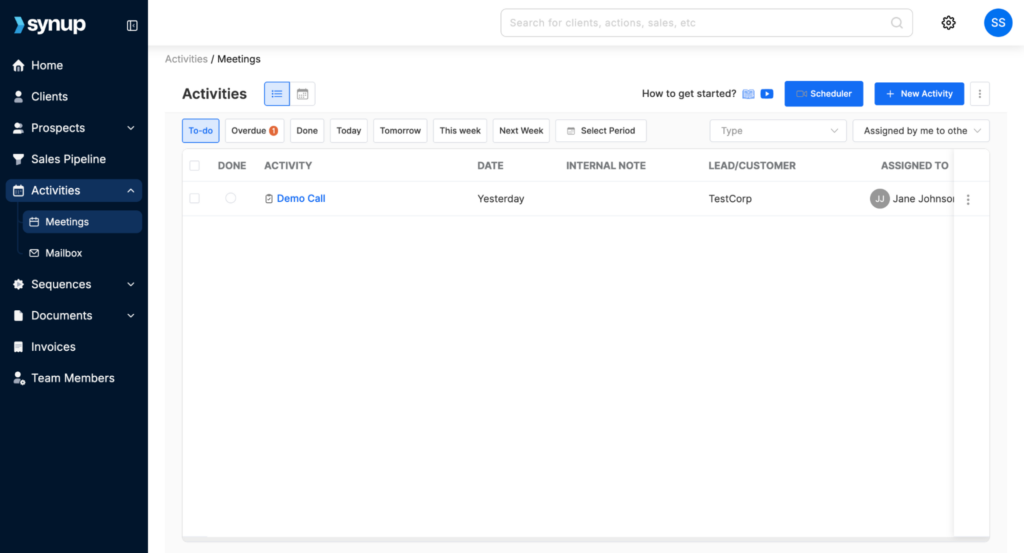Image resolution: width=1024 pixels, height=553 pixels.
Task: Select all activities with header checkbox
Action: 194,166
